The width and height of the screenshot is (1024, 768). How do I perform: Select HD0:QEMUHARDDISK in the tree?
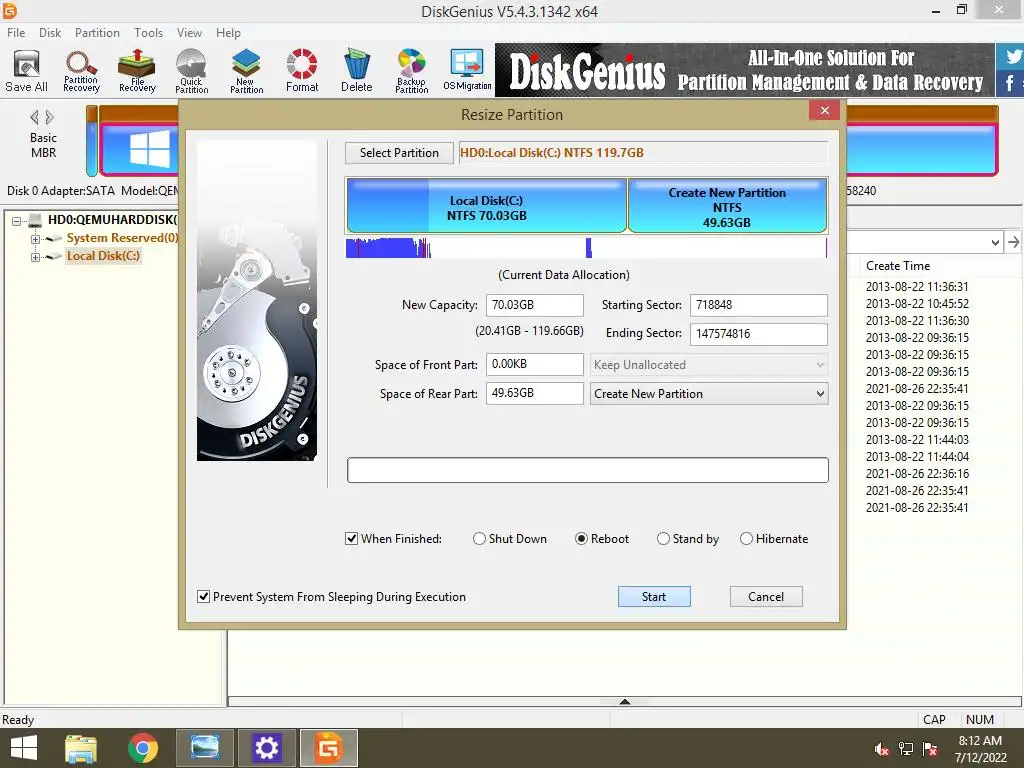(112, 220)
